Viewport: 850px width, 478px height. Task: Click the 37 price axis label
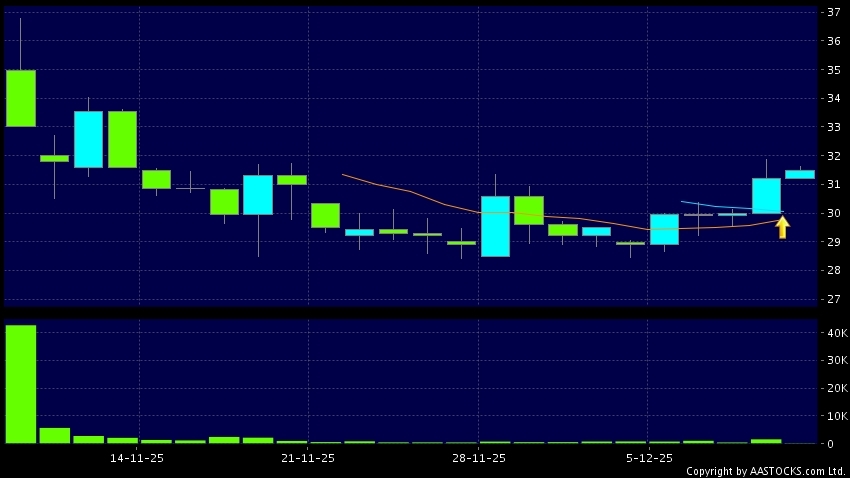click(832, 13)
